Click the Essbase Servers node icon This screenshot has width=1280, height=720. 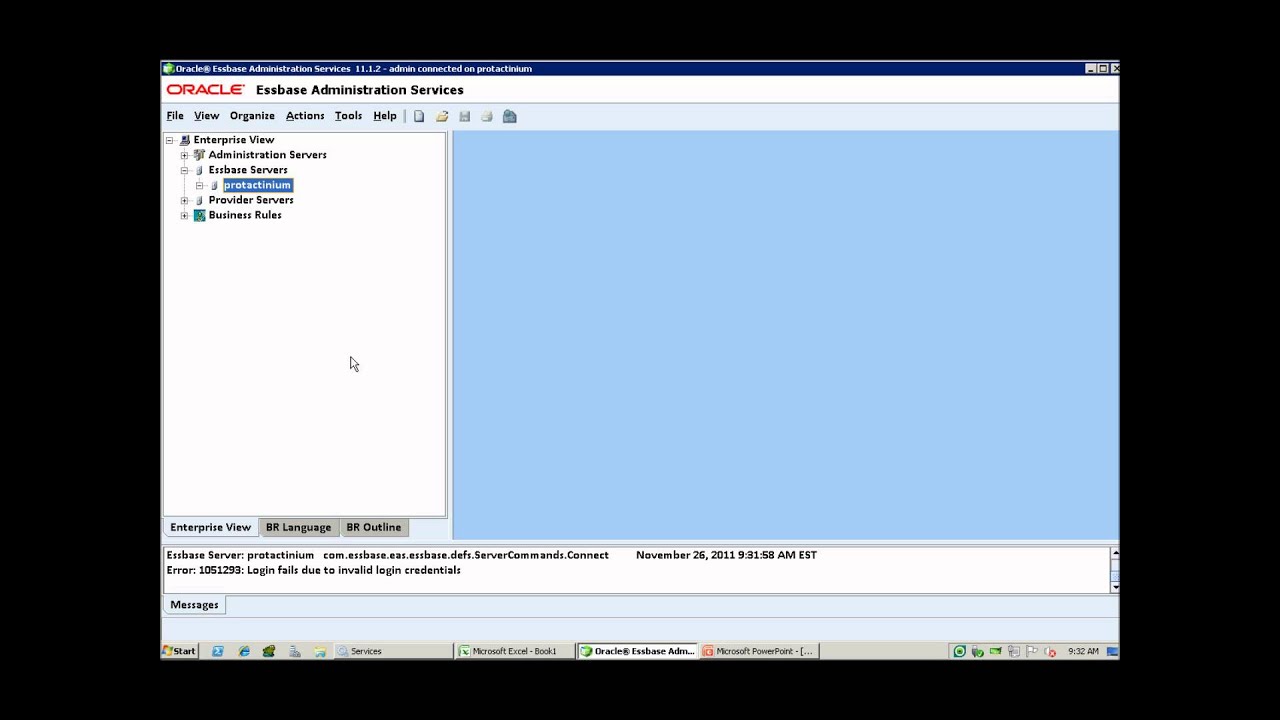pyautogui.click(x=199, y=170)
